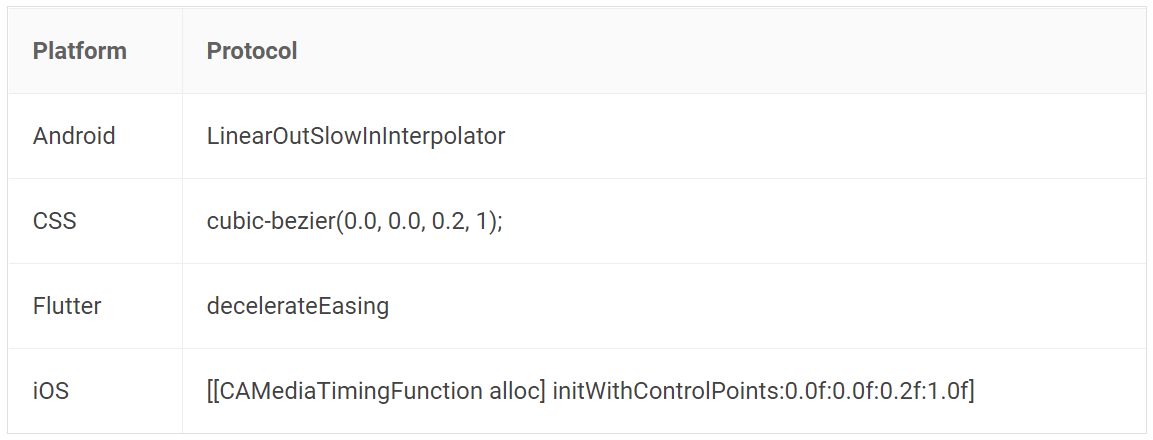Click first '0.0f' value in iOS row

tap(807, 390)
